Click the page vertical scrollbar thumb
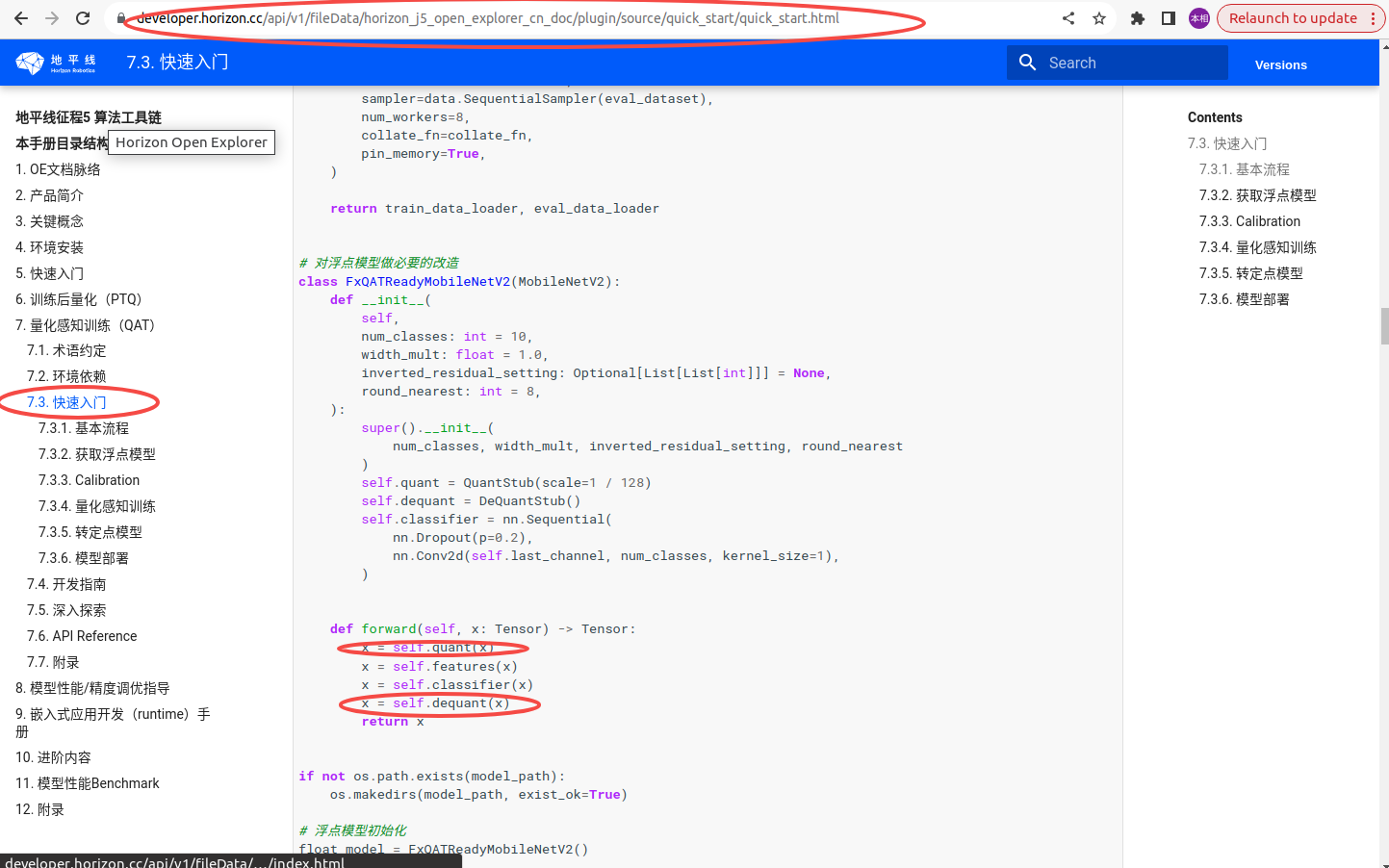Viewport: 1389px width, 868px height. 1384,325
